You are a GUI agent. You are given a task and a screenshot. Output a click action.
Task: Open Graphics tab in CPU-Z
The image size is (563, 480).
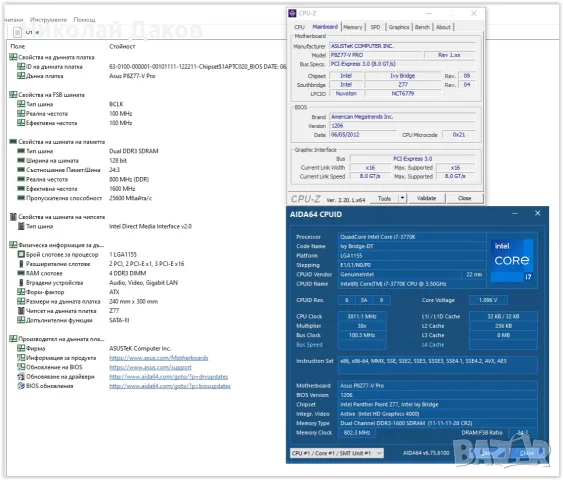point(399,27)
